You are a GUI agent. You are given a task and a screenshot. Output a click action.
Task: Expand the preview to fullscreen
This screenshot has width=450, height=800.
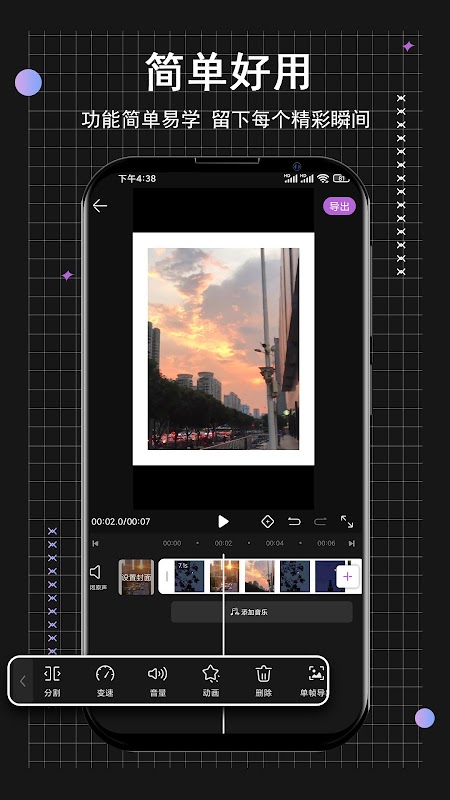(x=347, y=521)
